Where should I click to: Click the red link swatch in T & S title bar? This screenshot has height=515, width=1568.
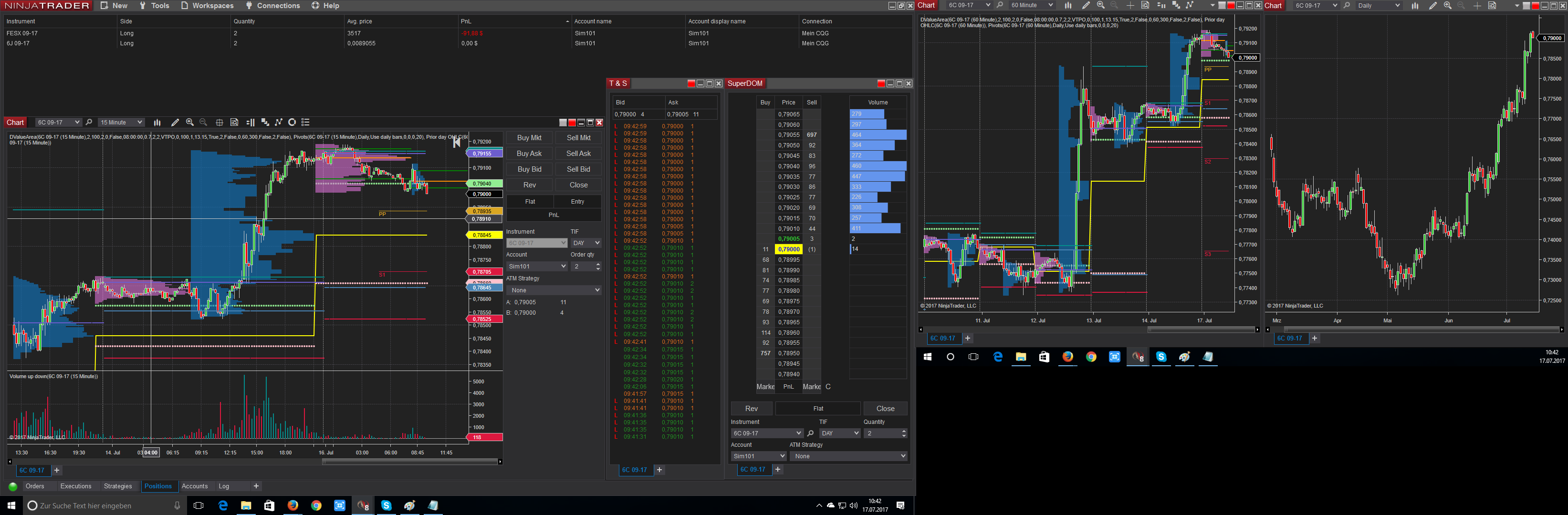tap(691, 84)
